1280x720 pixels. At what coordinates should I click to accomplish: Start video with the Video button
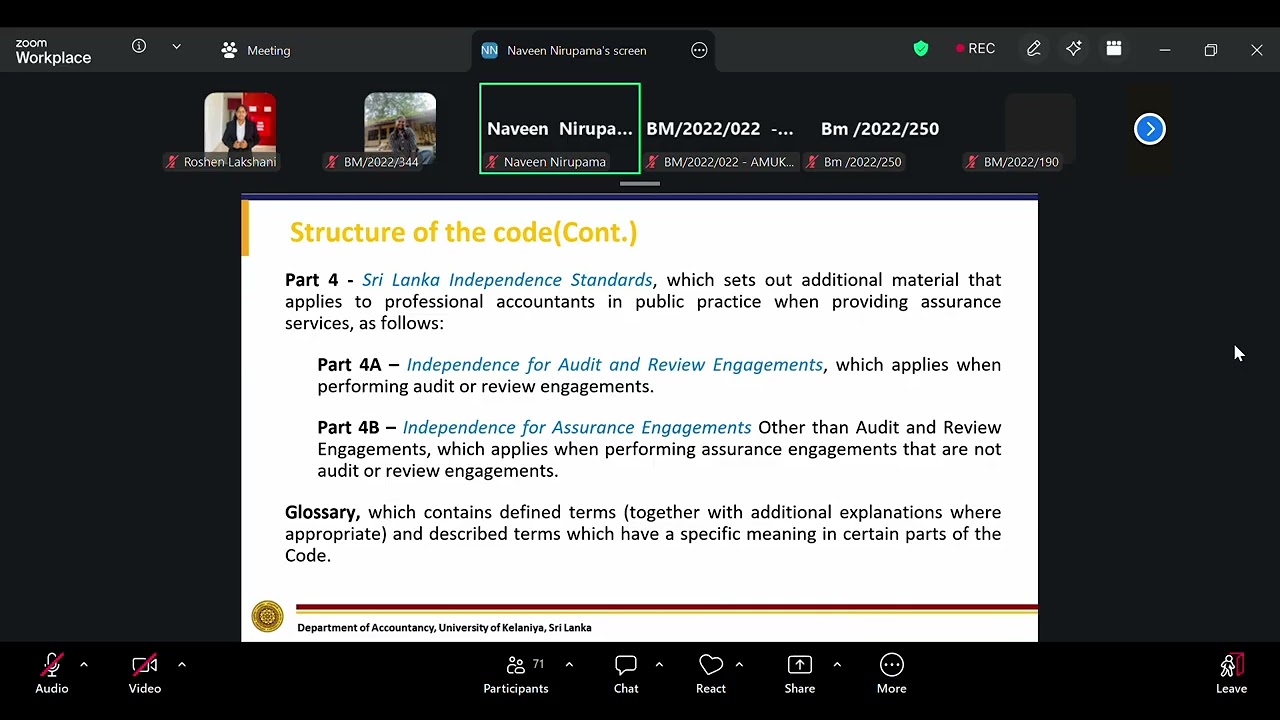[x=145, y=674]
